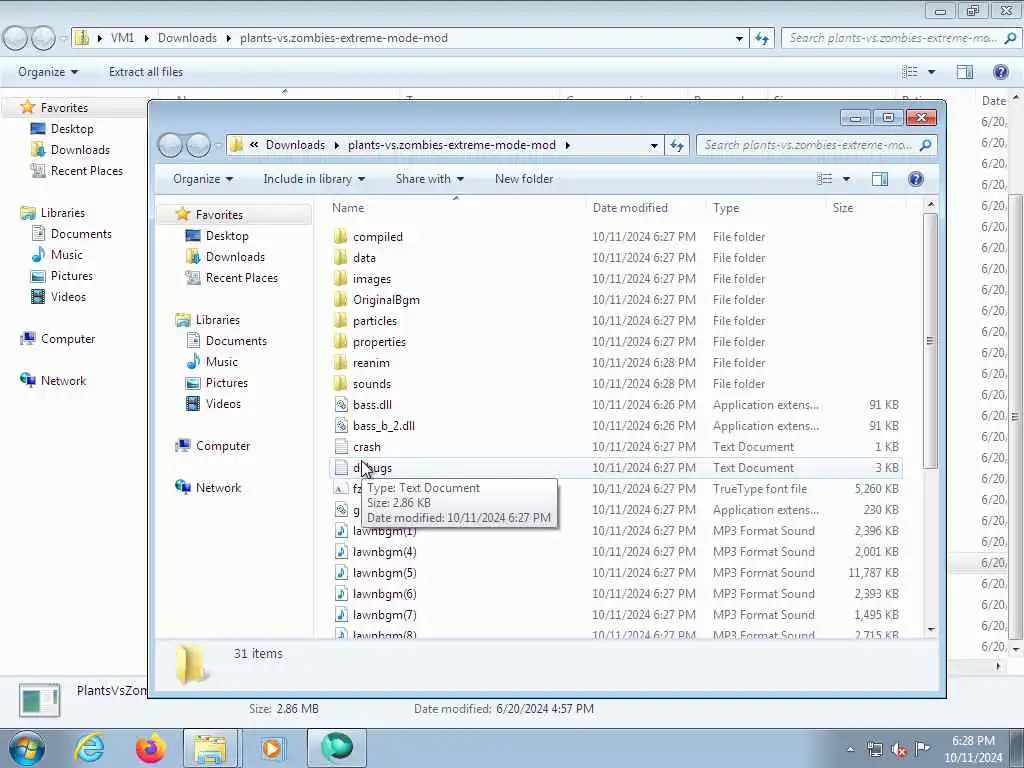Select Documents in front window Libraries
This screenshot has height=768, width=1024.
227,340
